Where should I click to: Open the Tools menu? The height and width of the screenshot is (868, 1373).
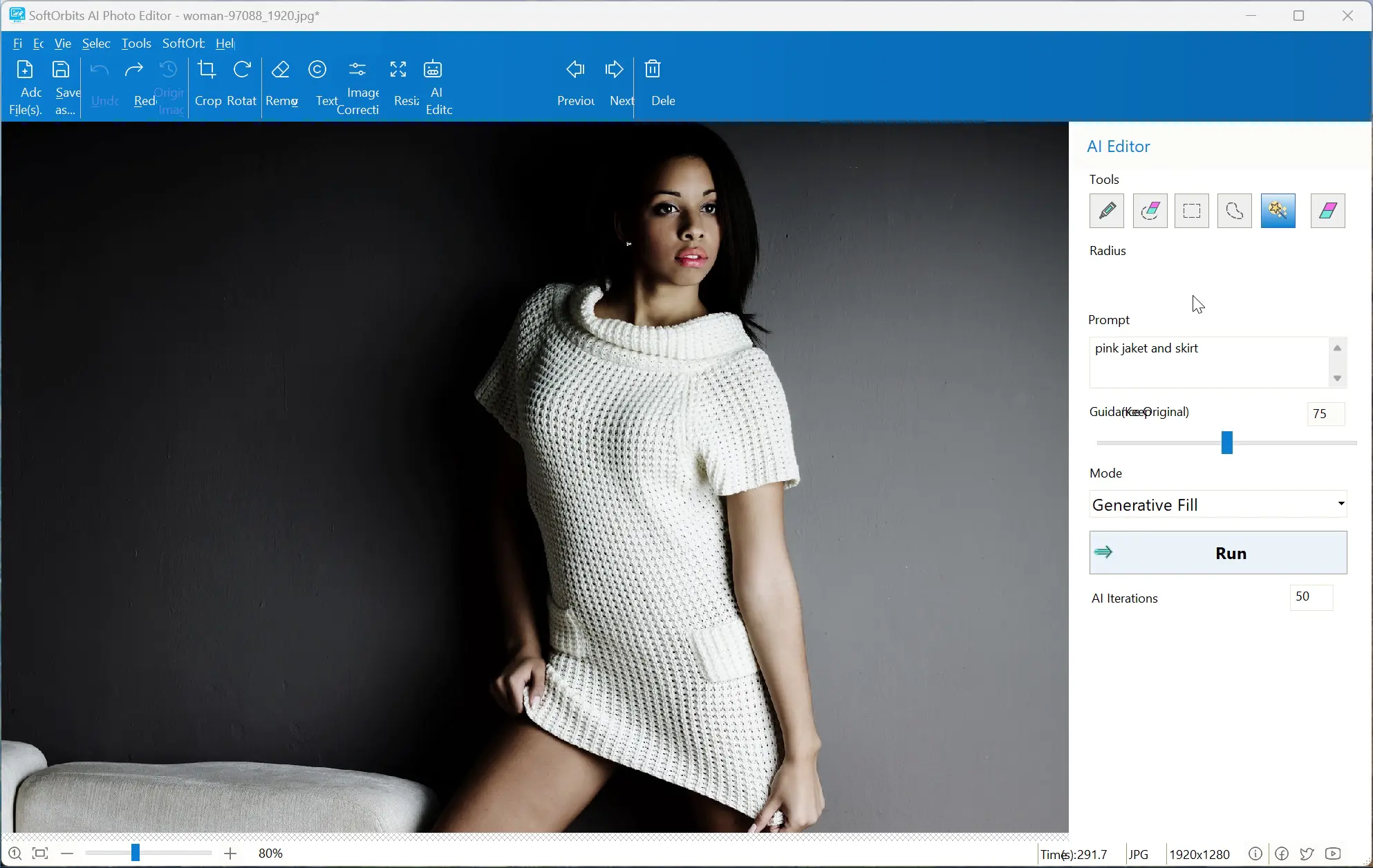[136, 43]
